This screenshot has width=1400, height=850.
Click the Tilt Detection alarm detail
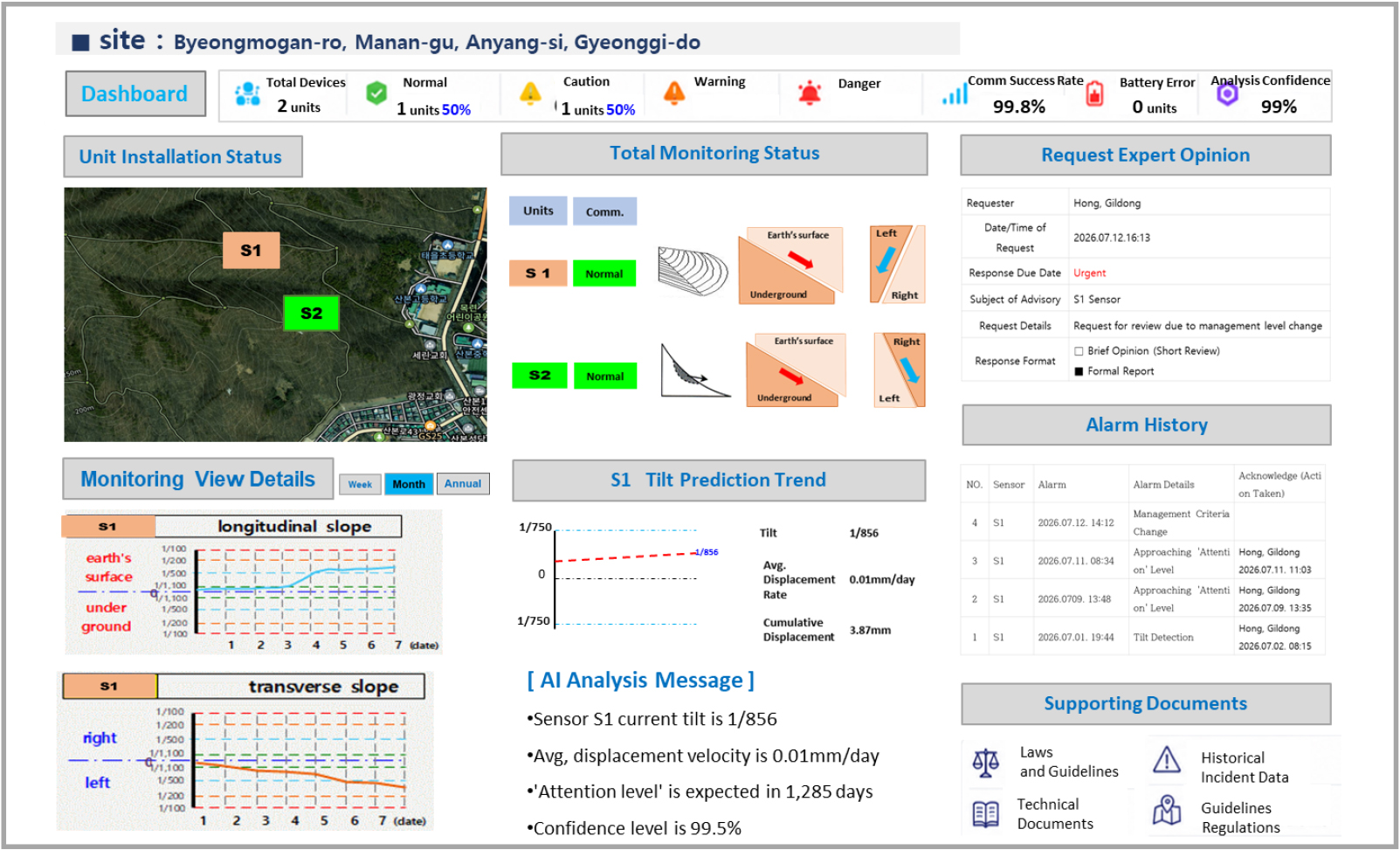(1163, 638)
